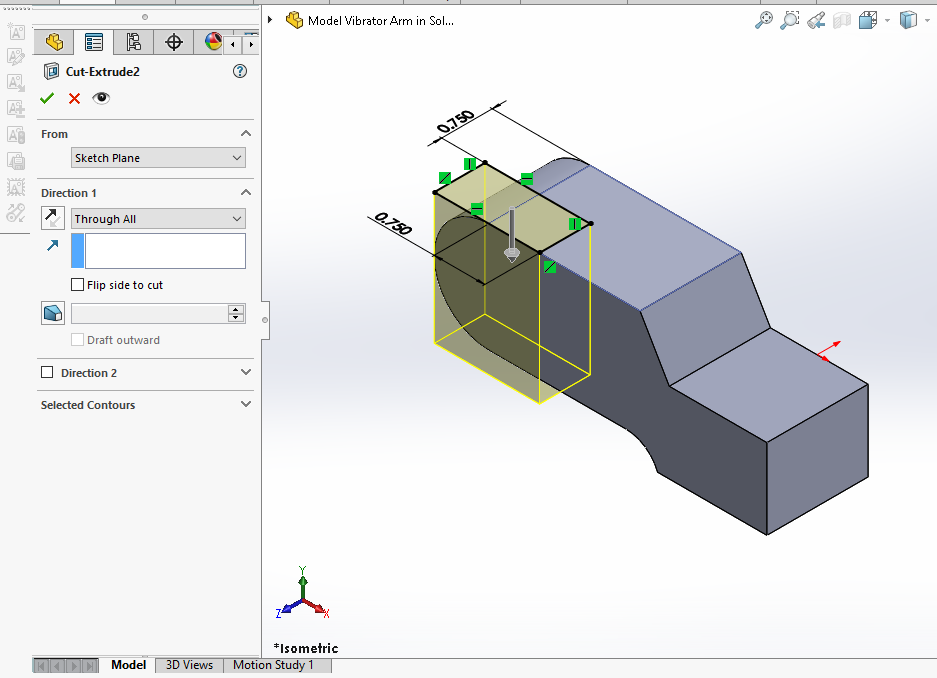The height and width of the screenshot is (678, 937).
Task: Toggle the Draft On/Off icon
Action: click(x=53, y=313)
